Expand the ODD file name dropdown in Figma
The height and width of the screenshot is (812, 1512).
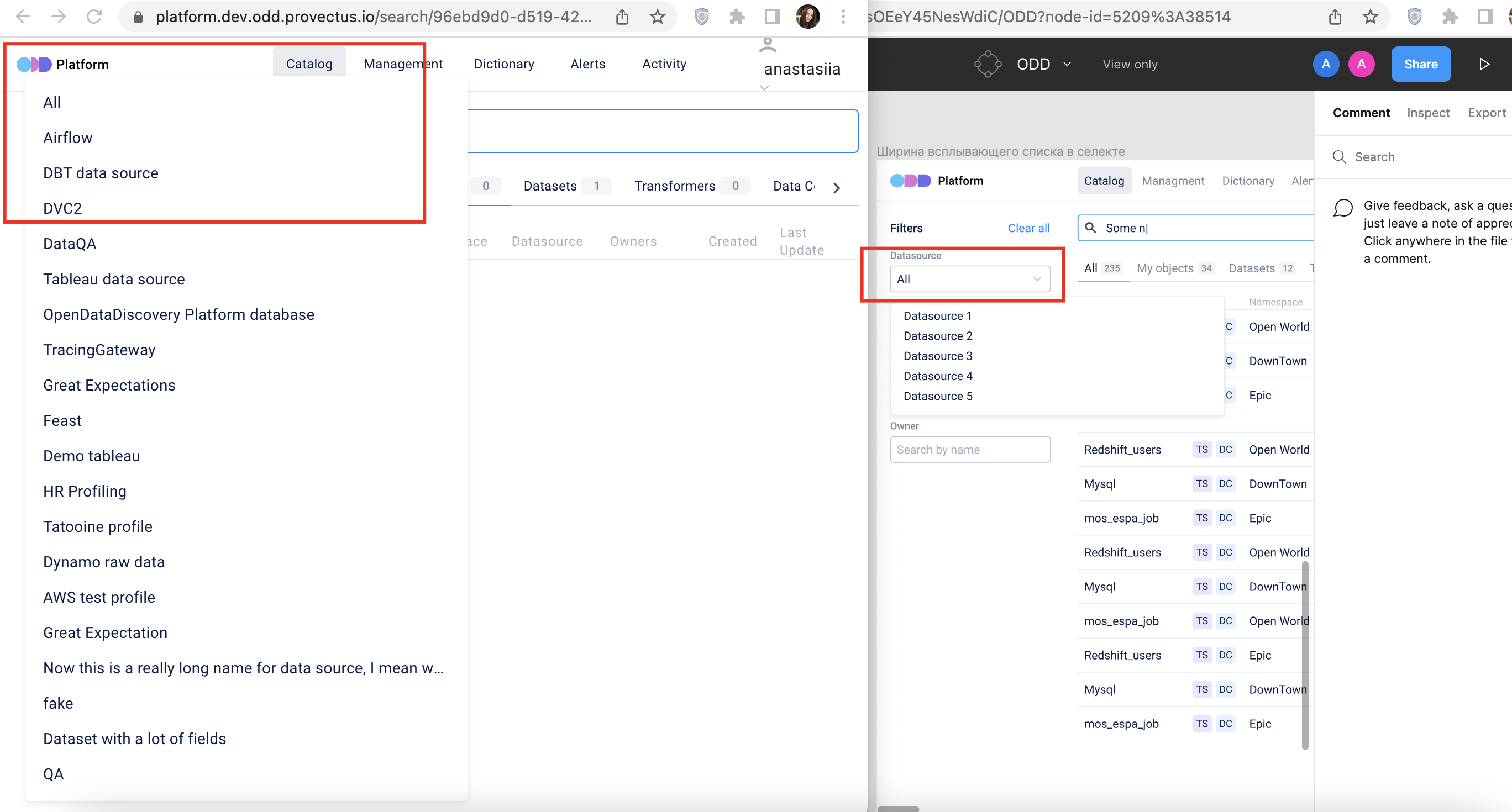(x=1067, y=64)
